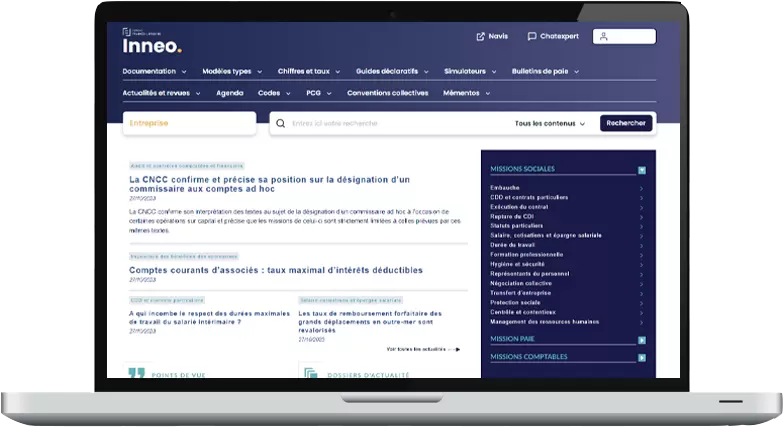Open Conventions collectives menu item
783x427 pixels.
388,93
